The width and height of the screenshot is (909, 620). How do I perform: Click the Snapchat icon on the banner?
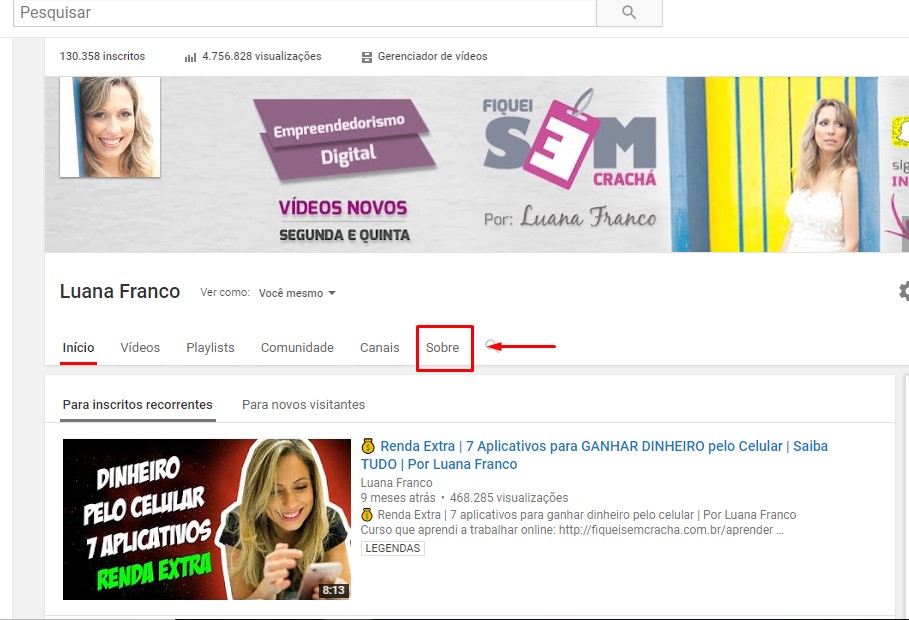[900, 130]
